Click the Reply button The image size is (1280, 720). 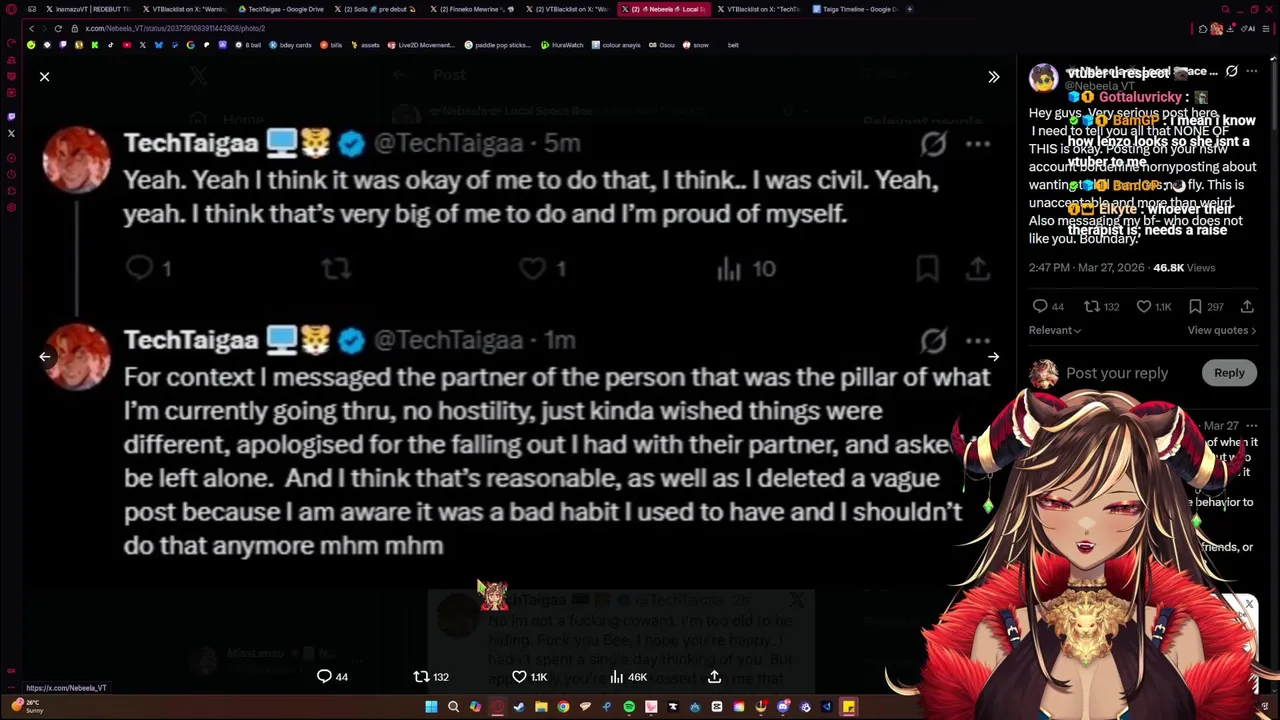tap(1229, 373)
